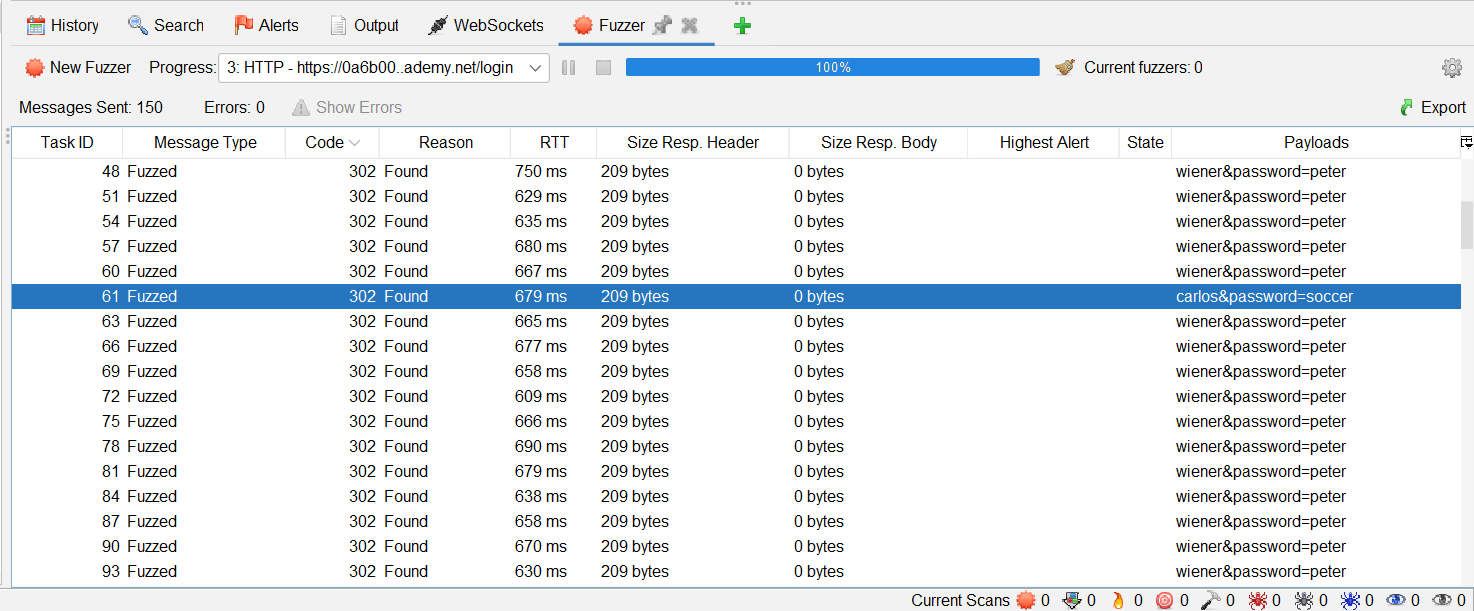Open fuzzer options gear icon

point(1451,68)
